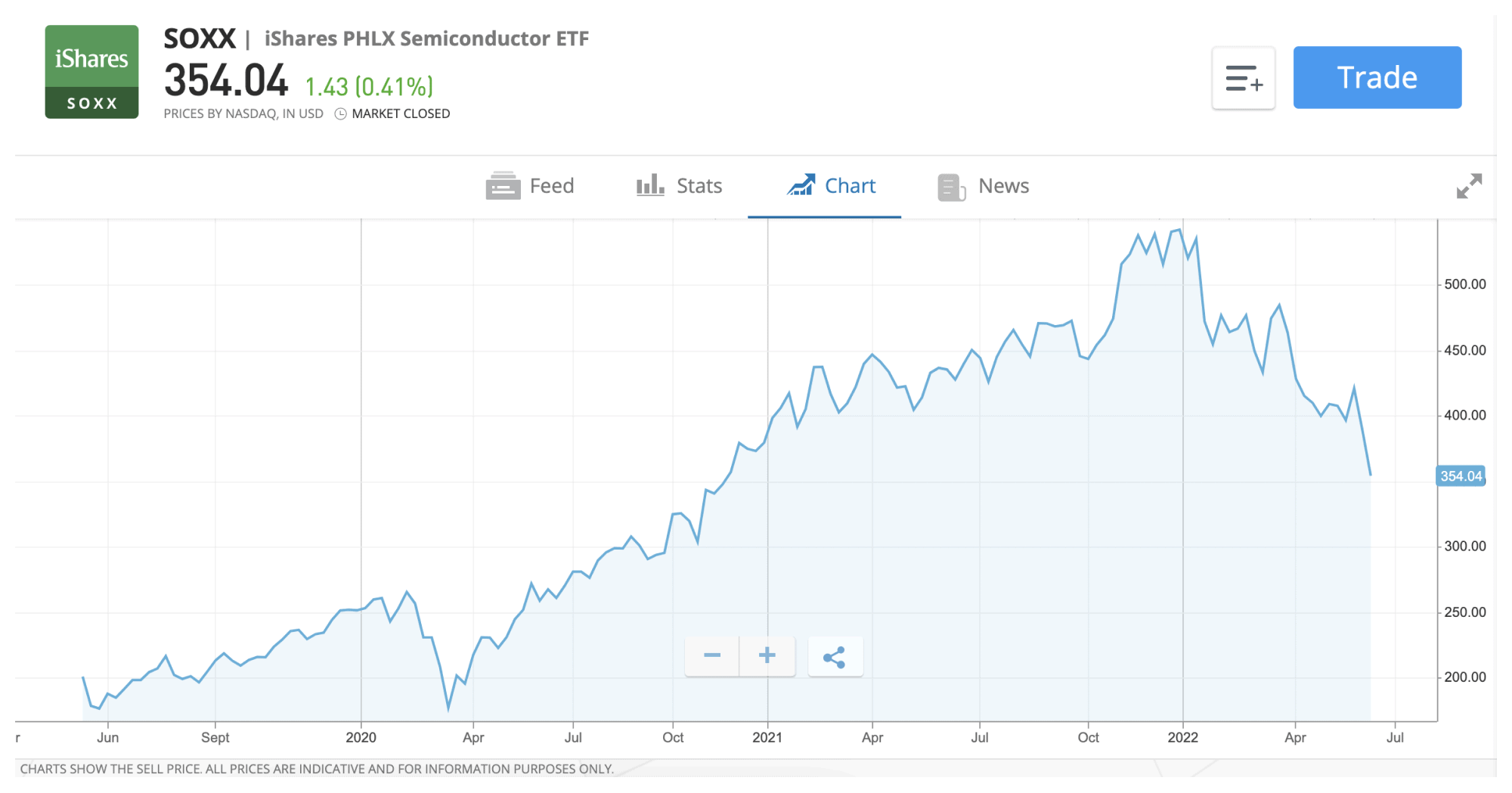Click the Jun label on time axis

107,738
